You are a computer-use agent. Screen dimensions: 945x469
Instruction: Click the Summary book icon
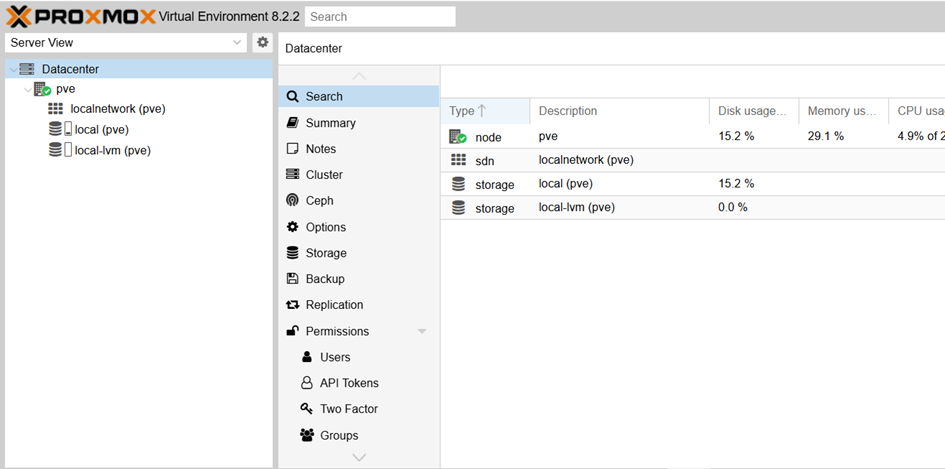[292, 122]
